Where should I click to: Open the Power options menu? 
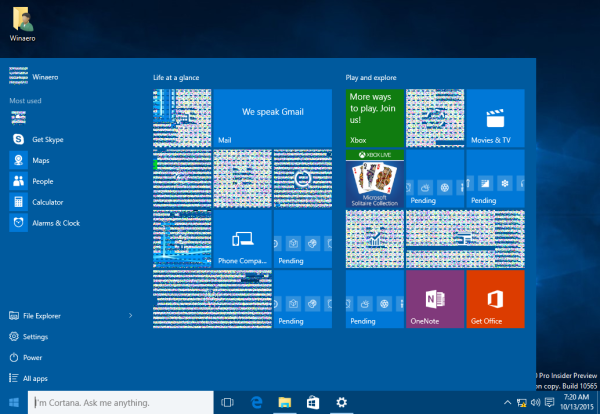point(32,358)
